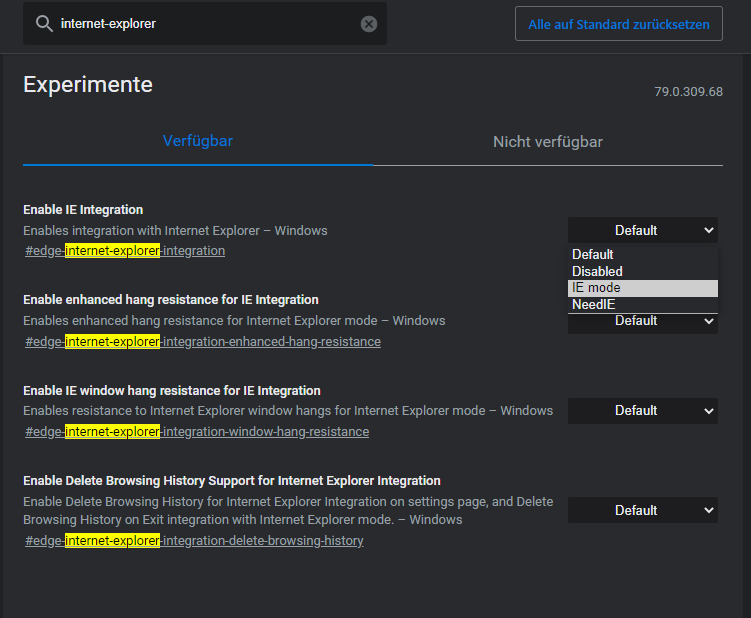751x618 pixels.
Task: Expand enhanced hang resistance dropdown
Action: tap(642, 322)
